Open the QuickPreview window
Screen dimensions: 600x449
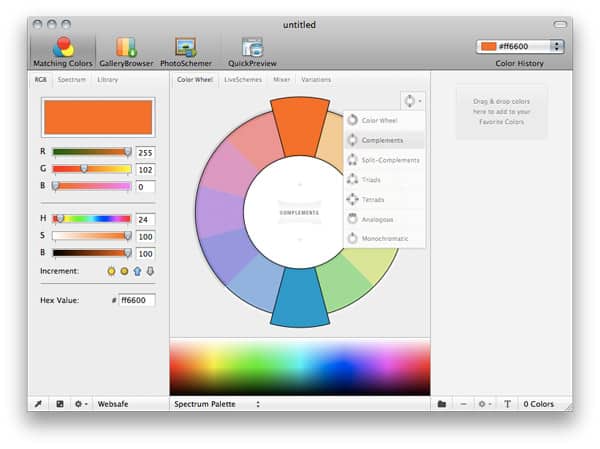251,51
